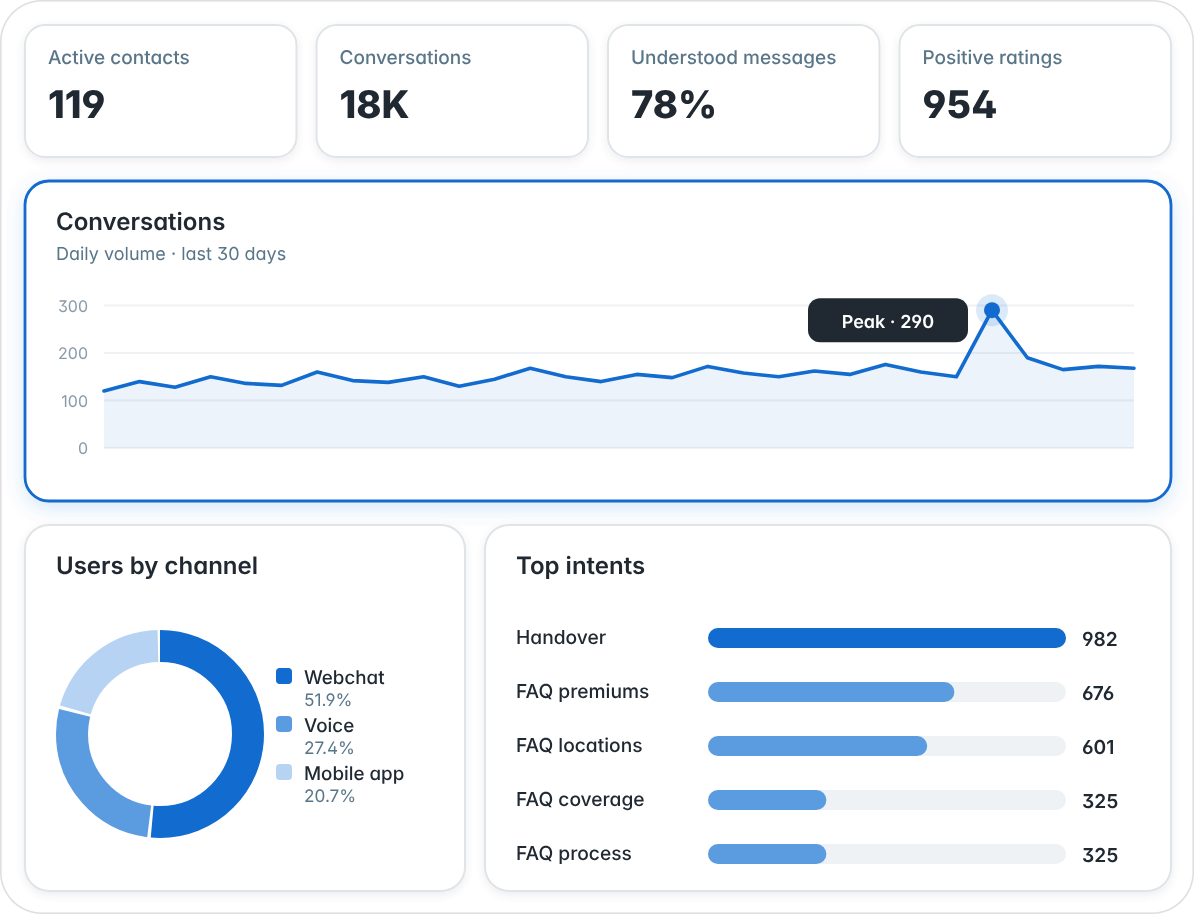Click the FAQ process intent label
This screenshot has width=1194, height=914.
point(574,854)
